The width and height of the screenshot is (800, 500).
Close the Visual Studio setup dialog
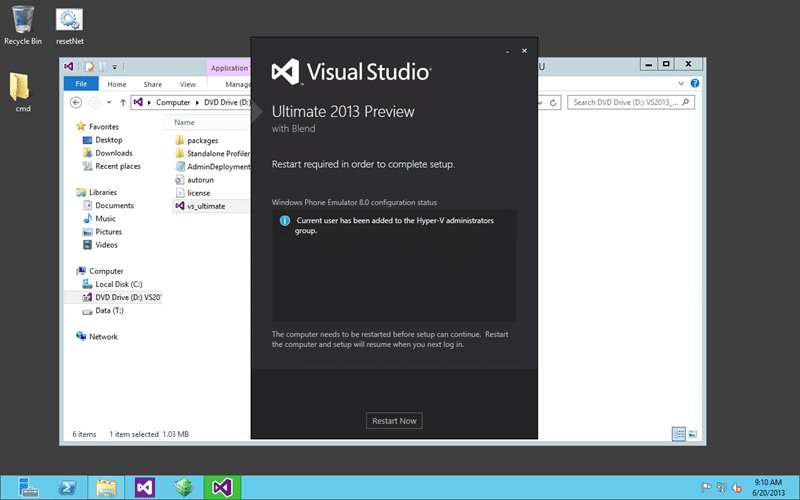[524, 51]
